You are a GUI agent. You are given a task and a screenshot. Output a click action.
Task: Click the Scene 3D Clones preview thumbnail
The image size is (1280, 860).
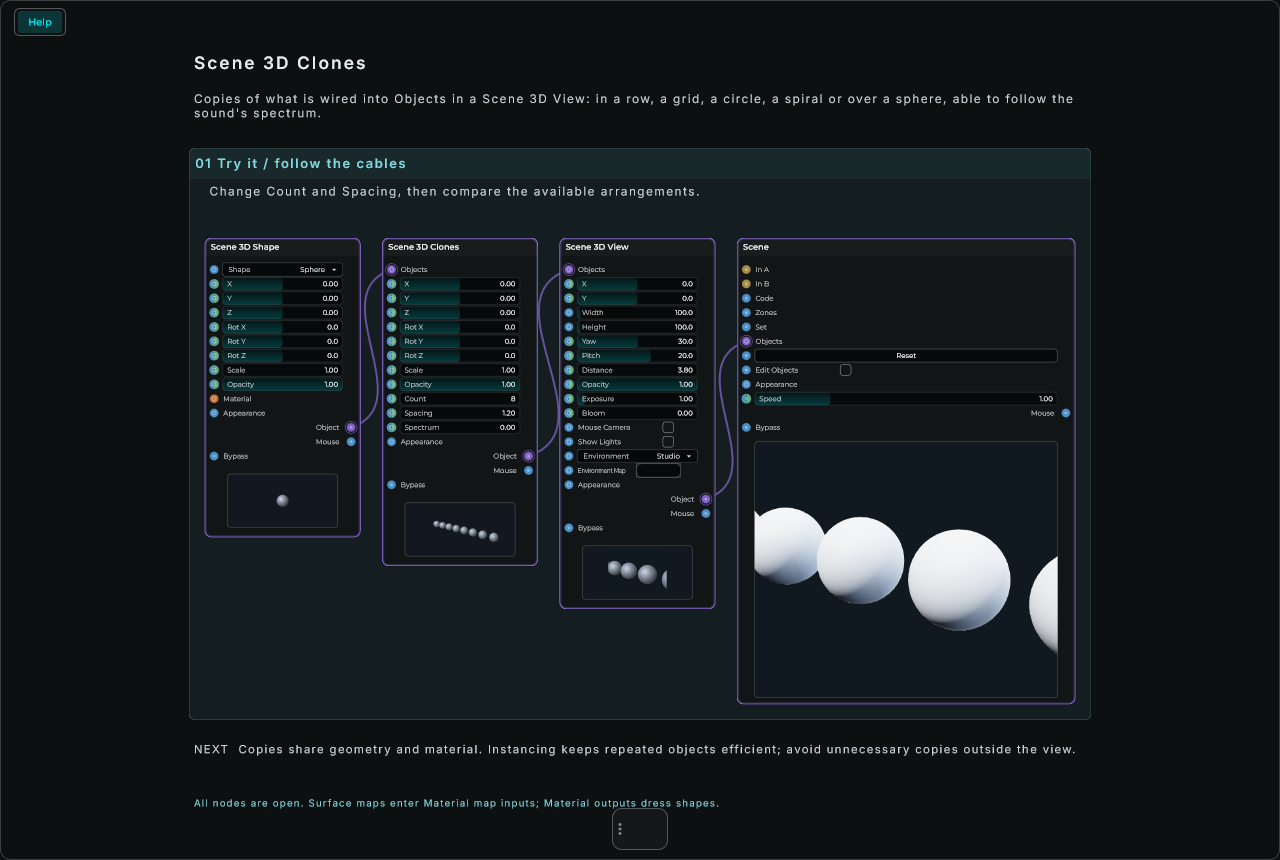(x=460, y=529)
